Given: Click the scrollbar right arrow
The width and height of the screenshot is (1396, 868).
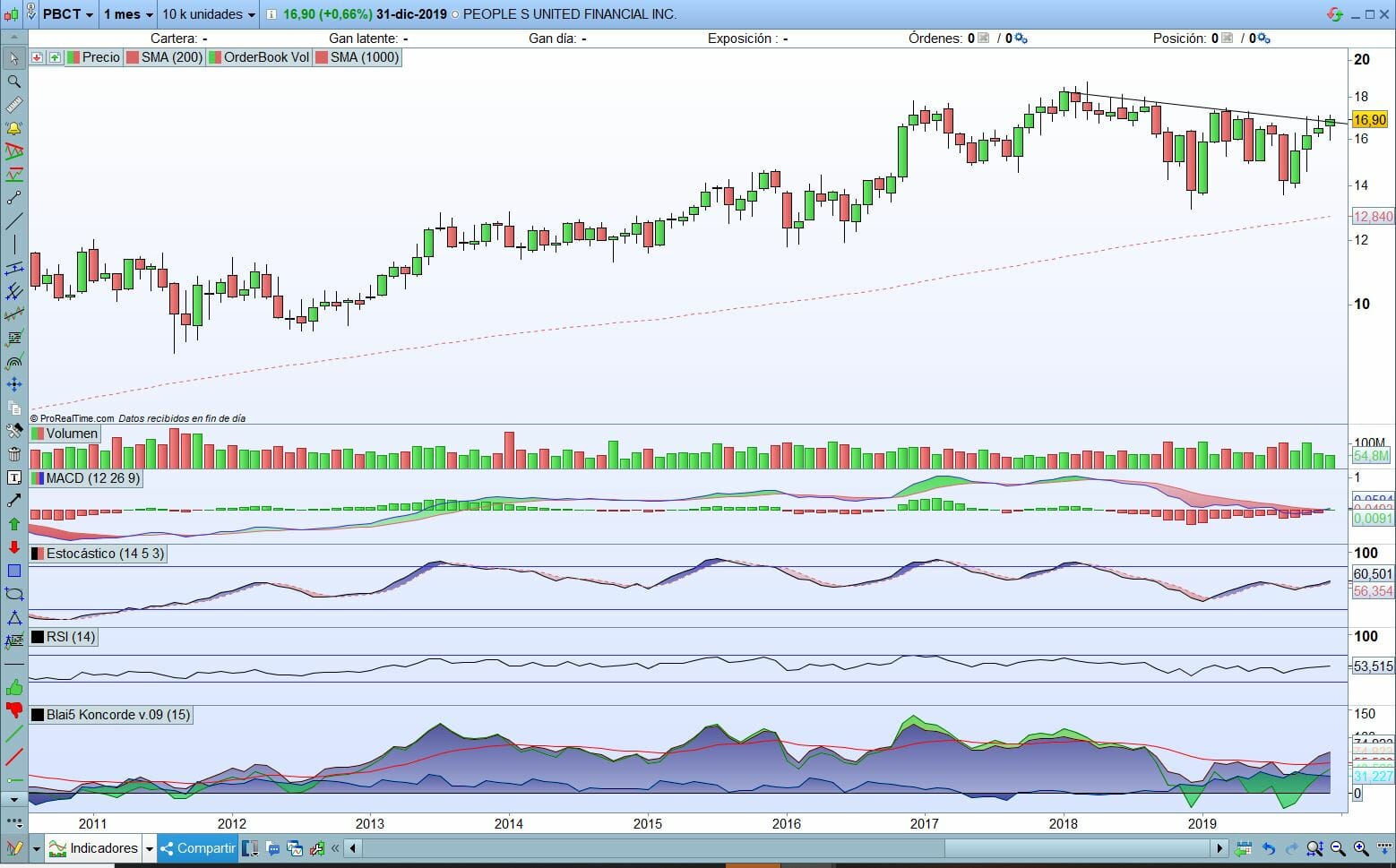Looking at the screenshot, I should pos(1219,848).
